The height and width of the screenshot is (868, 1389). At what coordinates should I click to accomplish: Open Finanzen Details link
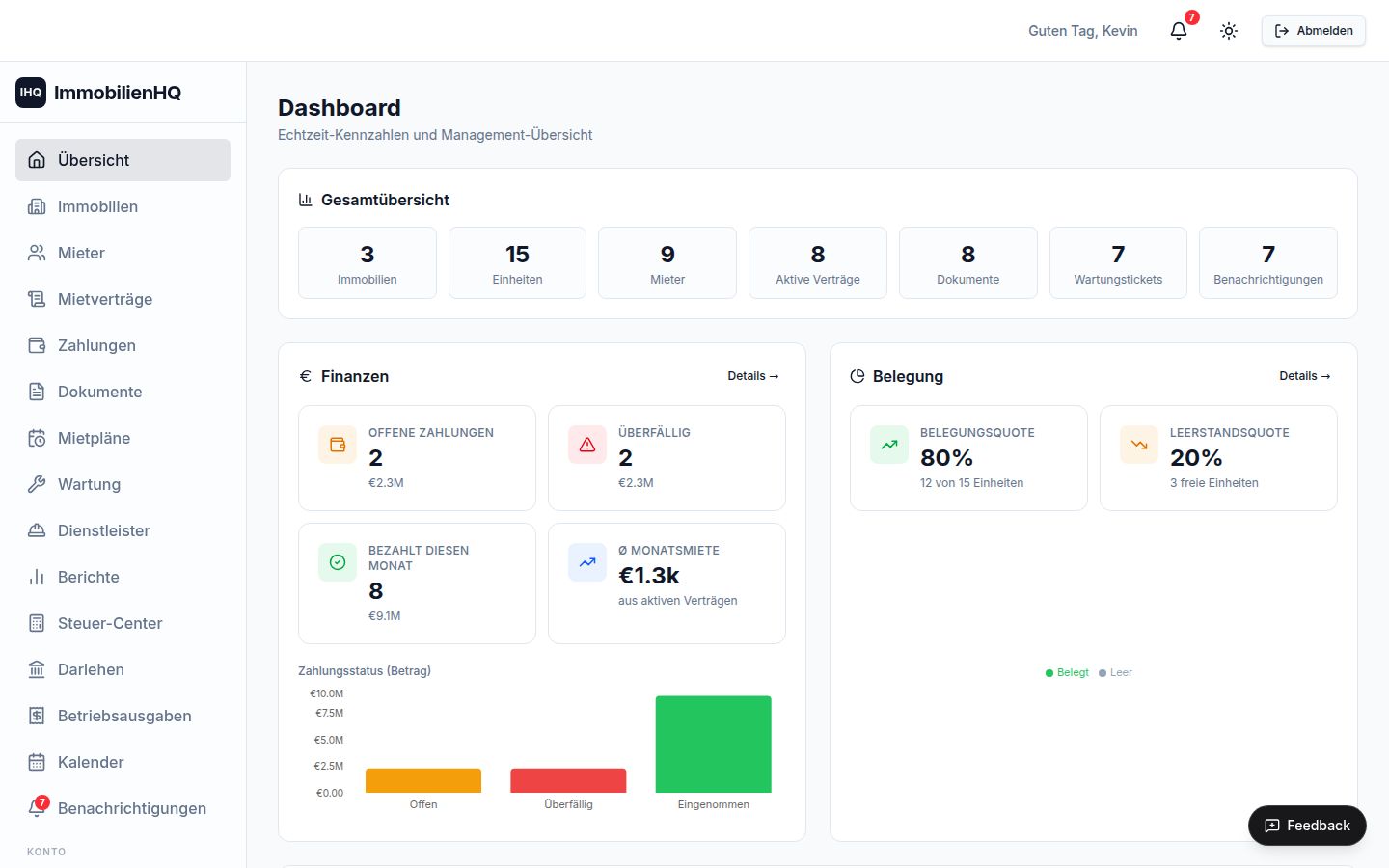pos(752,376)
